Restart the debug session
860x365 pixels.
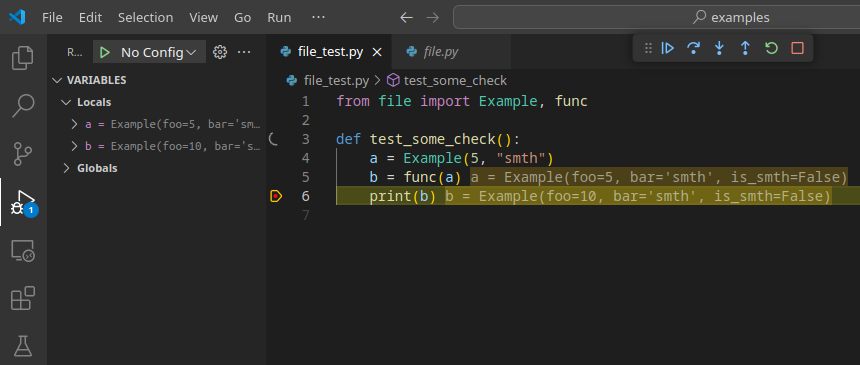tap(771, 48)
